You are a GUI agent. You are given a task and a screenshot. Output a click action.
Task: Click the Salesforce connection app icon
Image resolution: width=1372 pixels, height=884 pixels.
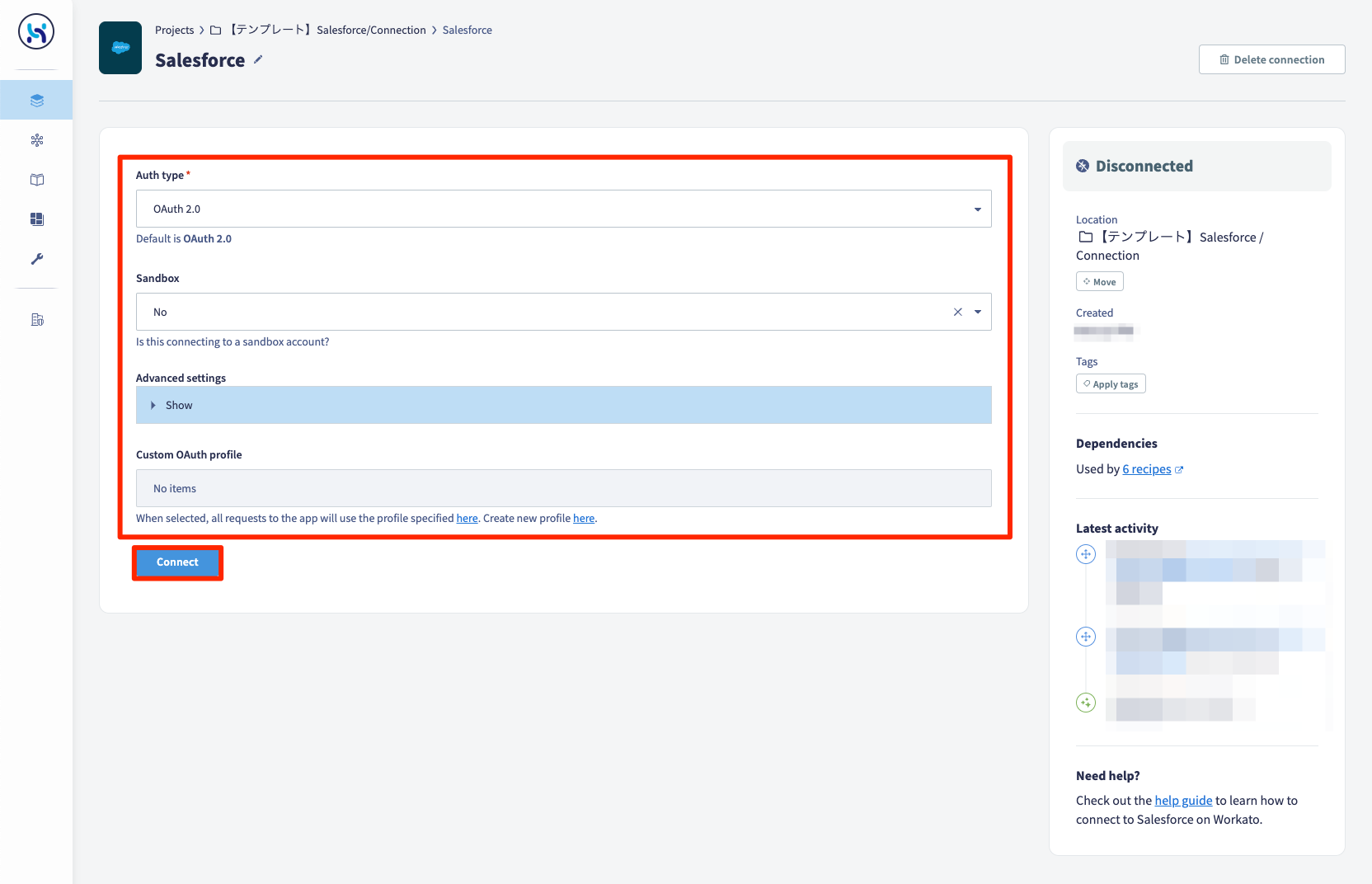point(120,48)
